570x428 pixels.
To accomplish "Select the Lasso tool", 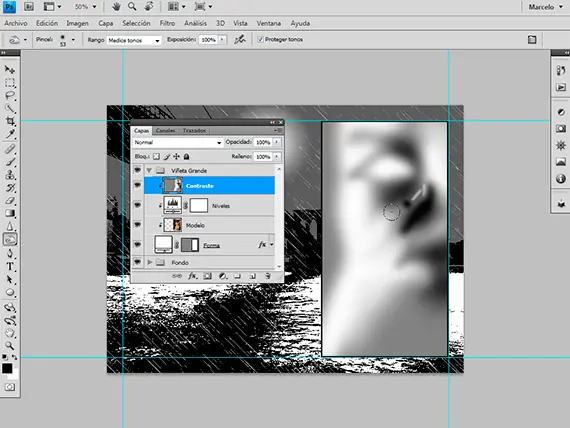I will 10,95.
